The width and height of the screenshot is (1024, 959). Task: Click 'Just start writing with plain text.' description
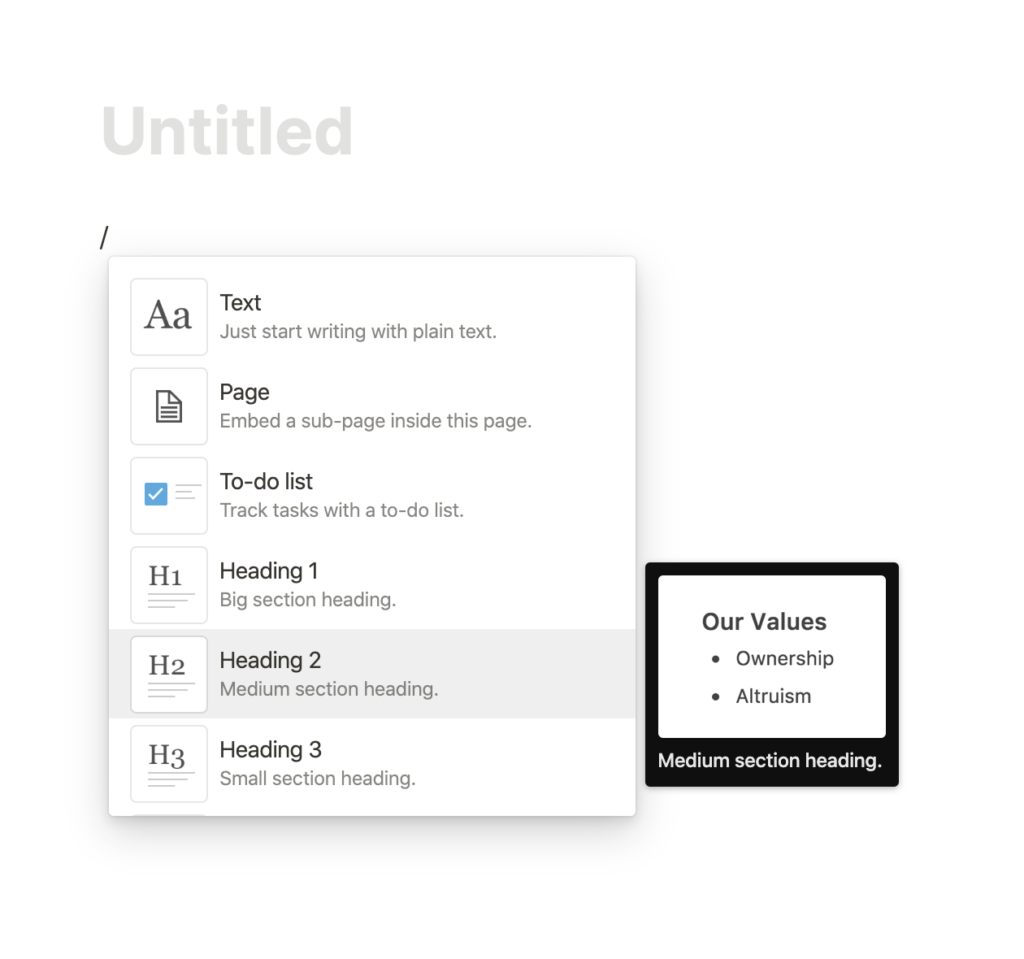[x=358, y=332]
